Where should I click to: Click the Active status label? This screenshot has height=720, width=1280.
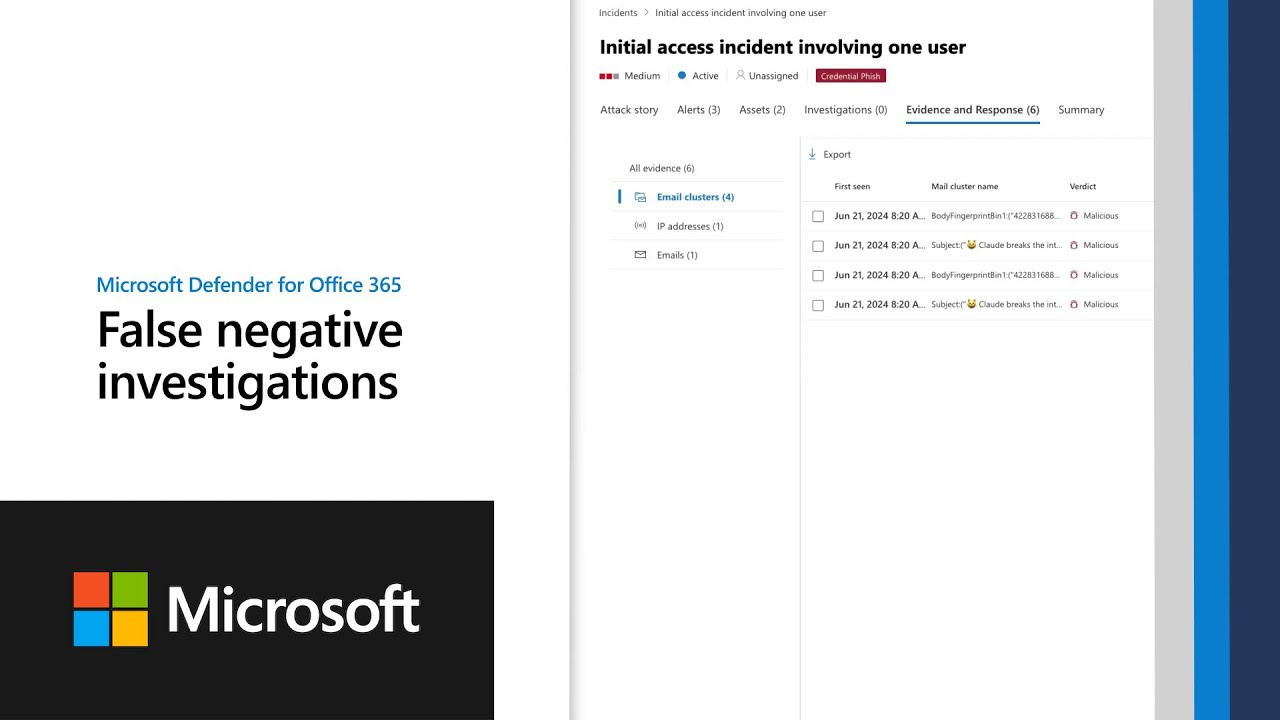point(705,76)
